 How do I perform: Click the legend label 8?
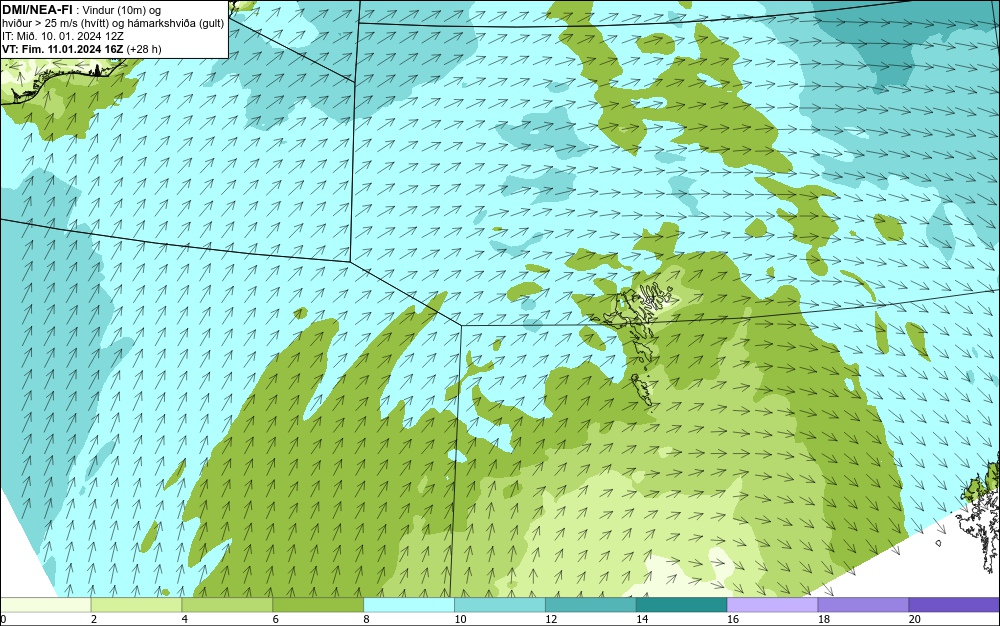(366, 619)
